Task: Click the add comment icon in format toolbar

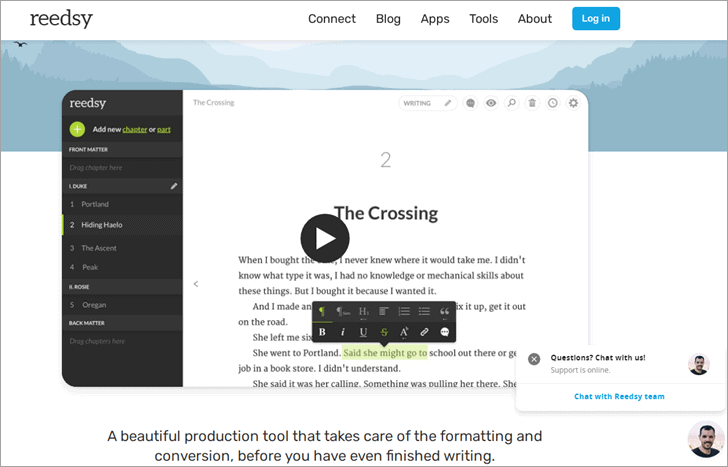Action: (x=444, y=332)
